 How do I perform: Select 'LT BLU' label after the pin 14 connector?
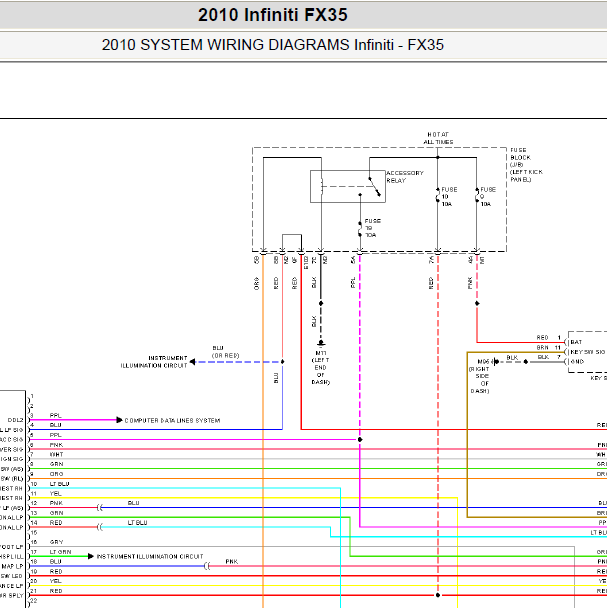pyautogui.click(x=137, y=523)
